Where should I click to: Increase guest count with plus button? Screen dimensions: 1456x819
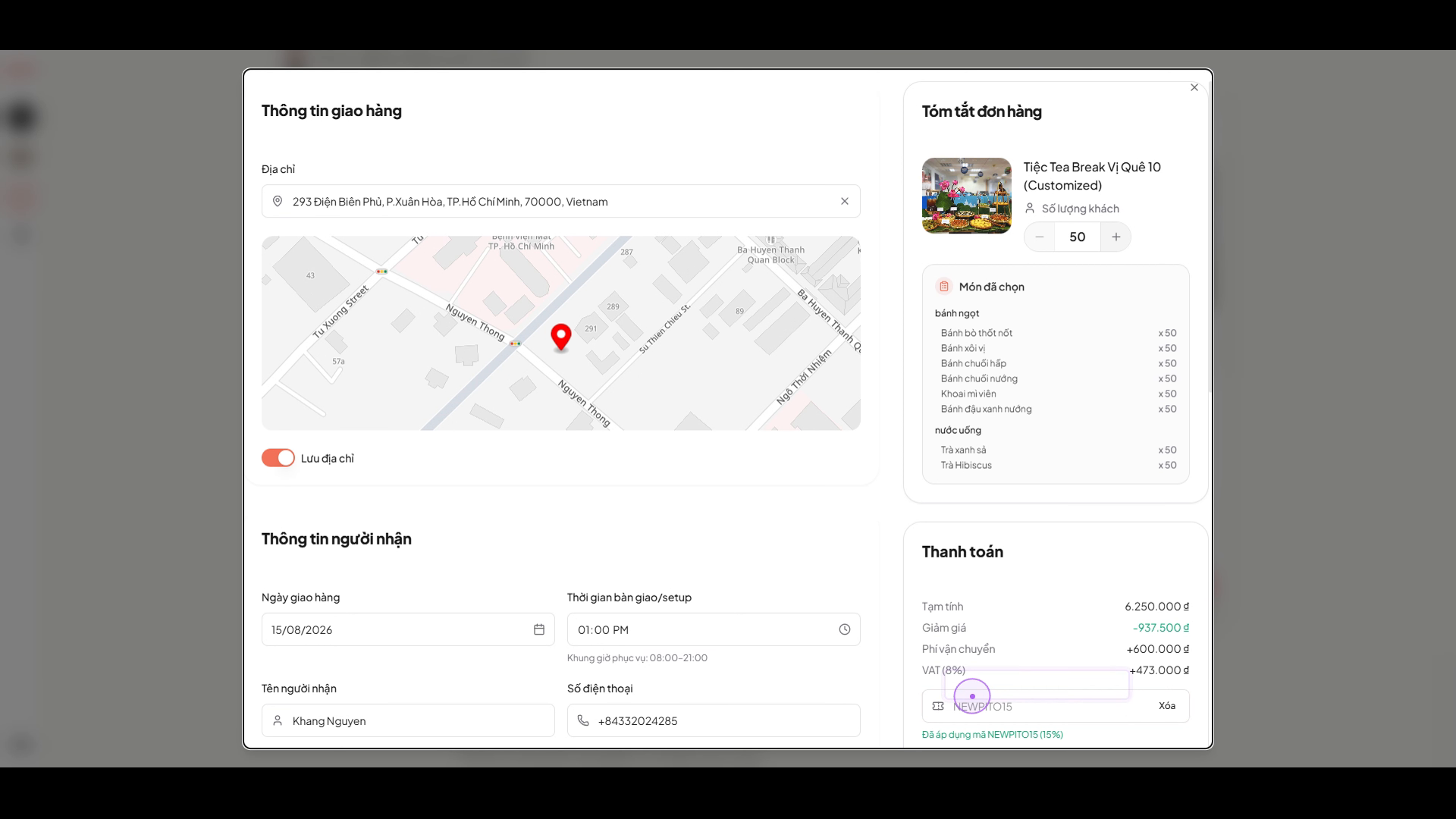(x=1116, y=237)
